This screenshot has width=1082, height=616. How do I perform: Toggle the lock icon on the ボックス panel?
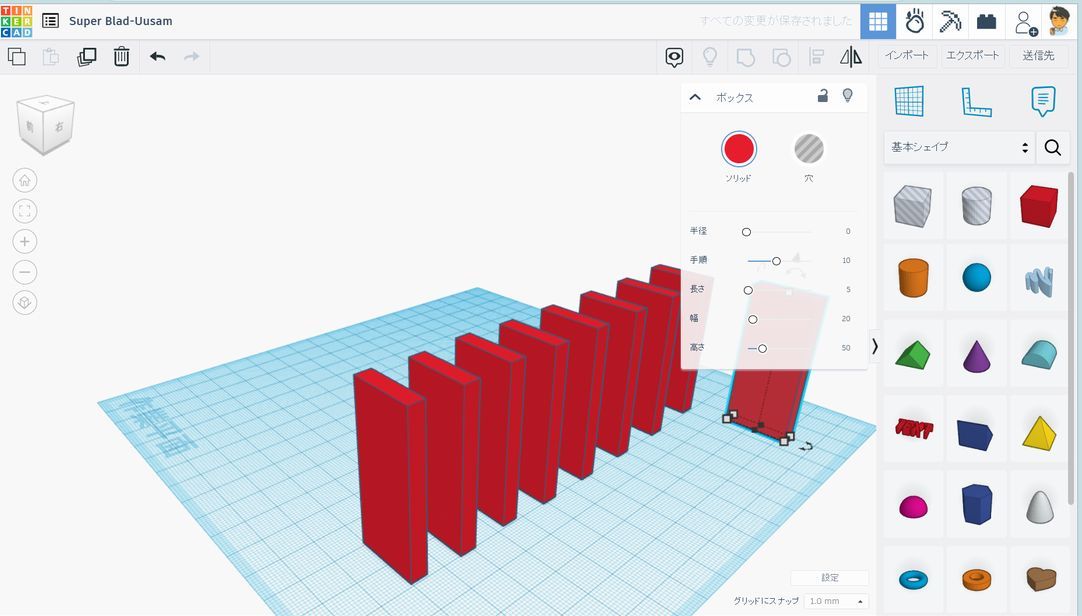click(824, 96)
